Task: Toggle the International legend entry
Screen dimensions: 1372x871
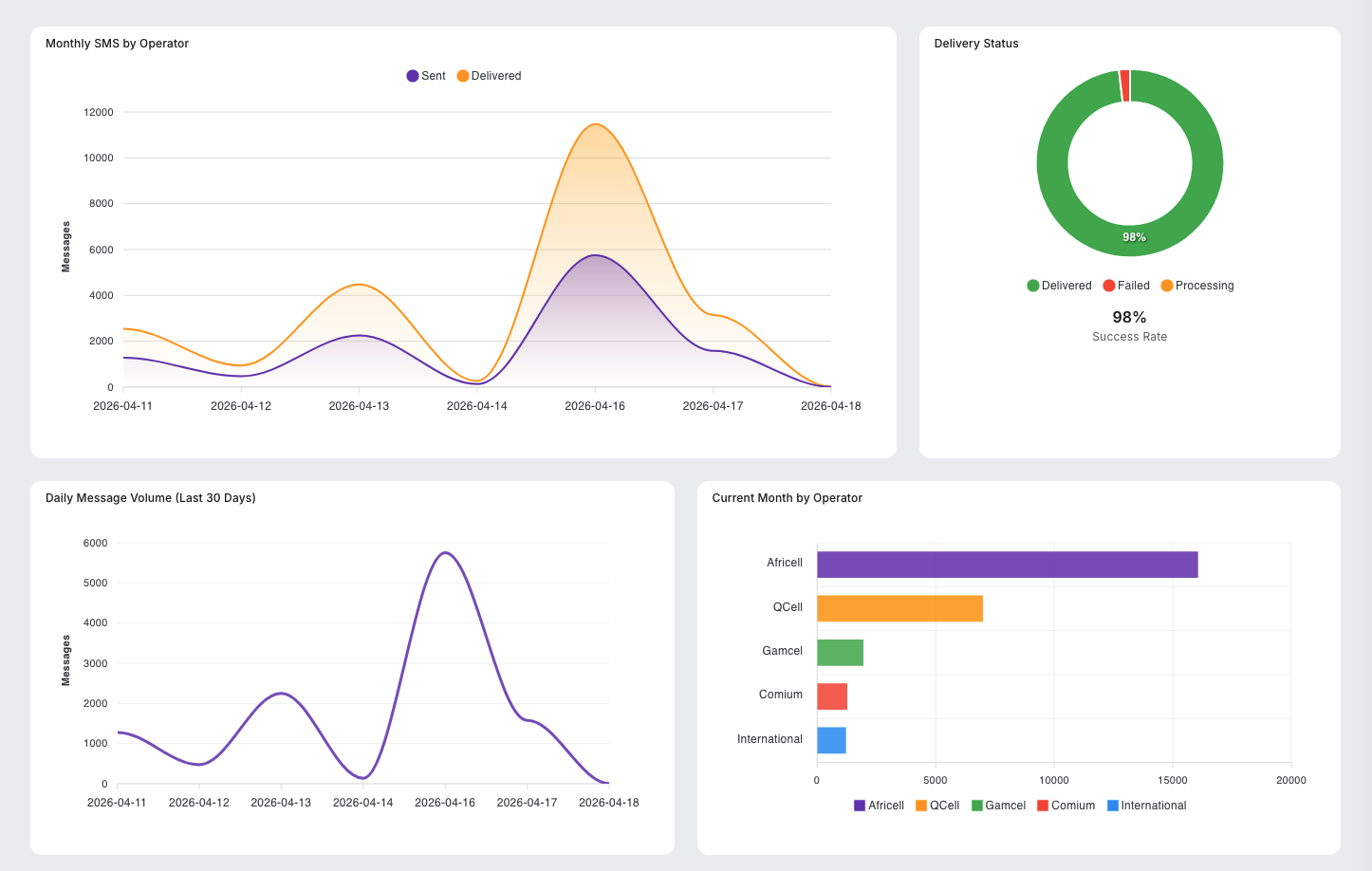Action: pyautogui.click(x=1146, y=806)
